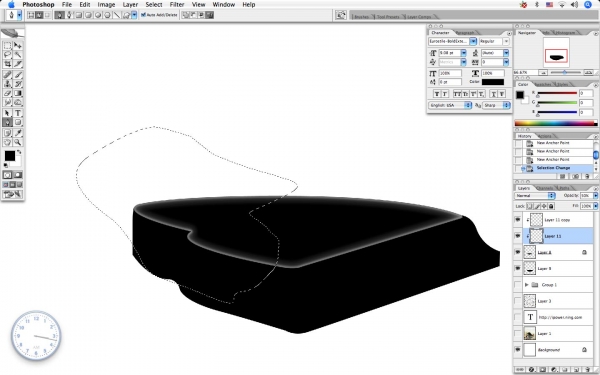
Task: Click the system volume icon
Action: point(574,5)
